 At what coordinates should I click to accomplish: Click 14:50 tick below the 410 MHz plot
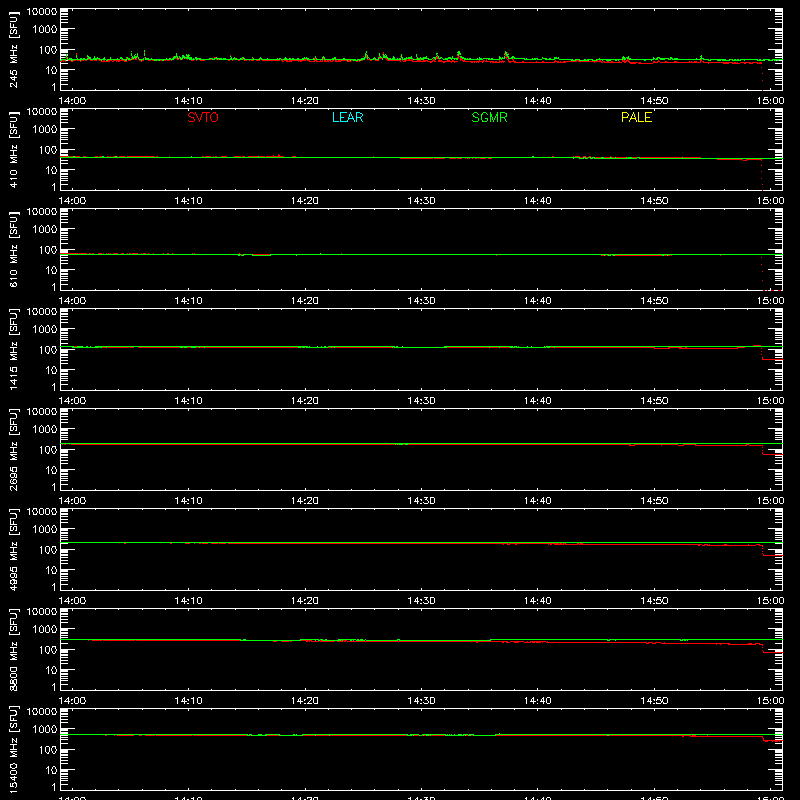654,201
